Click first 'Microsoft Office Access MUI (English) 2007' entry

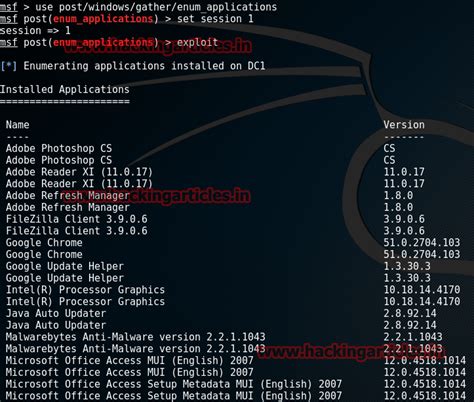coord(130,360)
